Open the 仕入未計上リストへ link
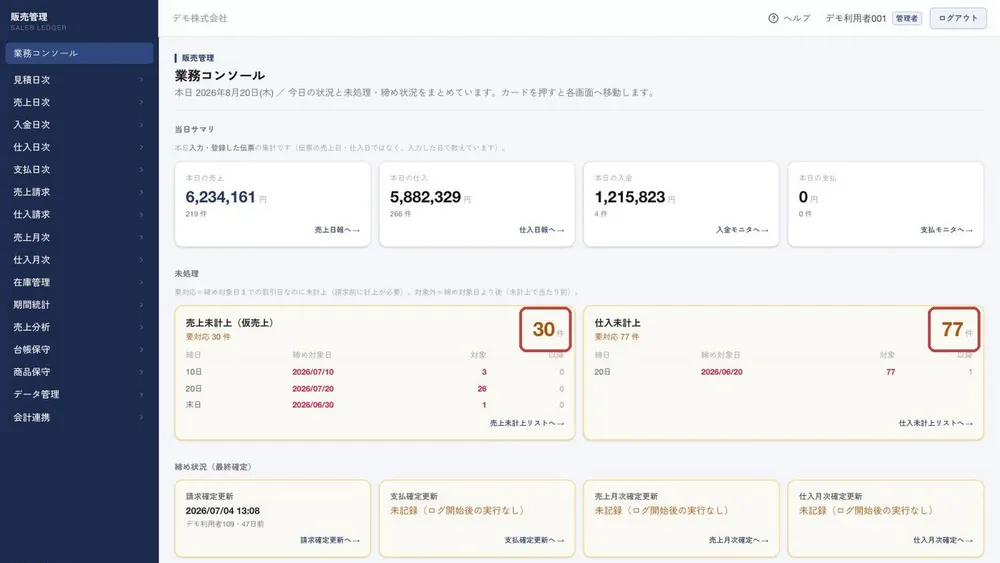The height and width of the screenshot is (563, 1000). click(936, 423)
